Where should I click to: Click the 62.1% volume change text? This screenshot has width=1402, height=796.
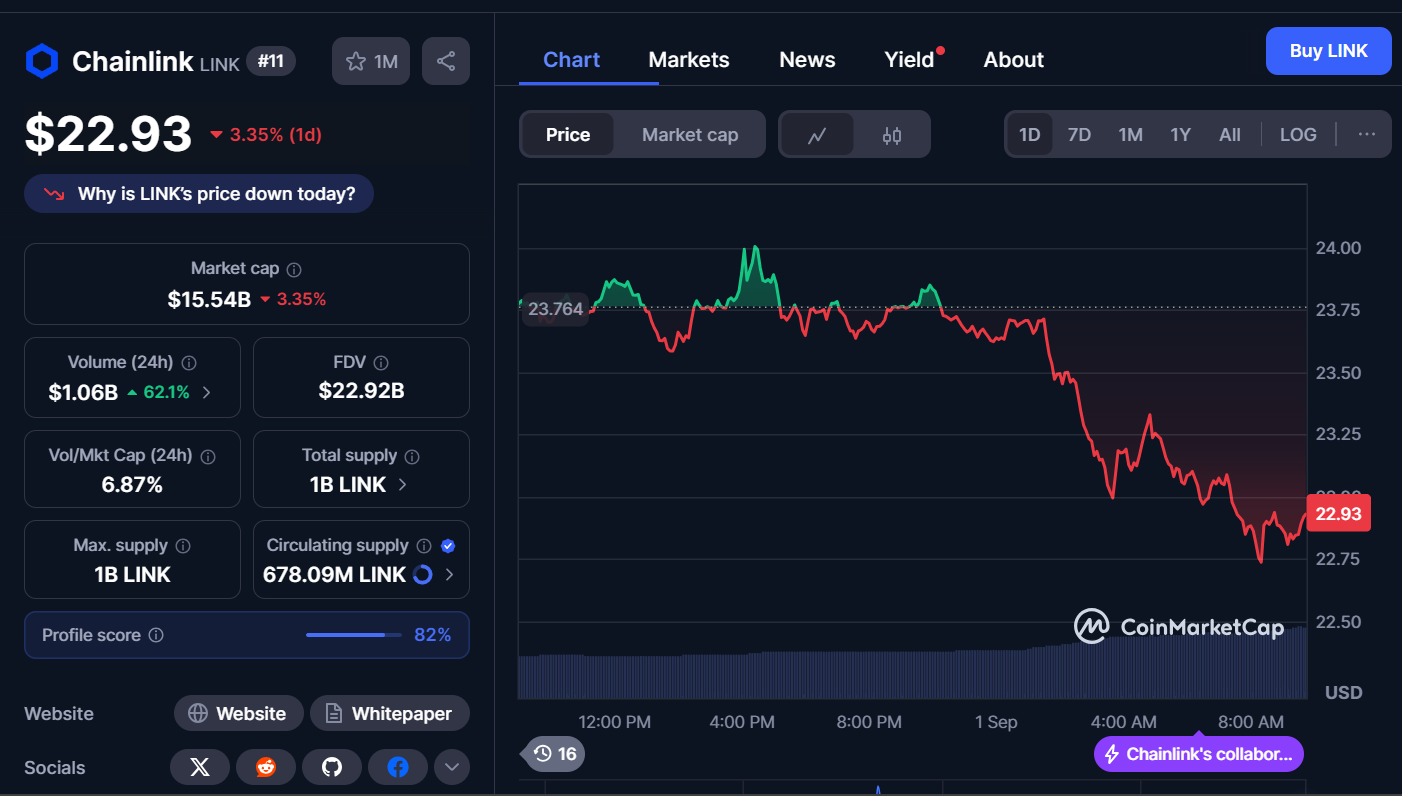coord(166,392)
